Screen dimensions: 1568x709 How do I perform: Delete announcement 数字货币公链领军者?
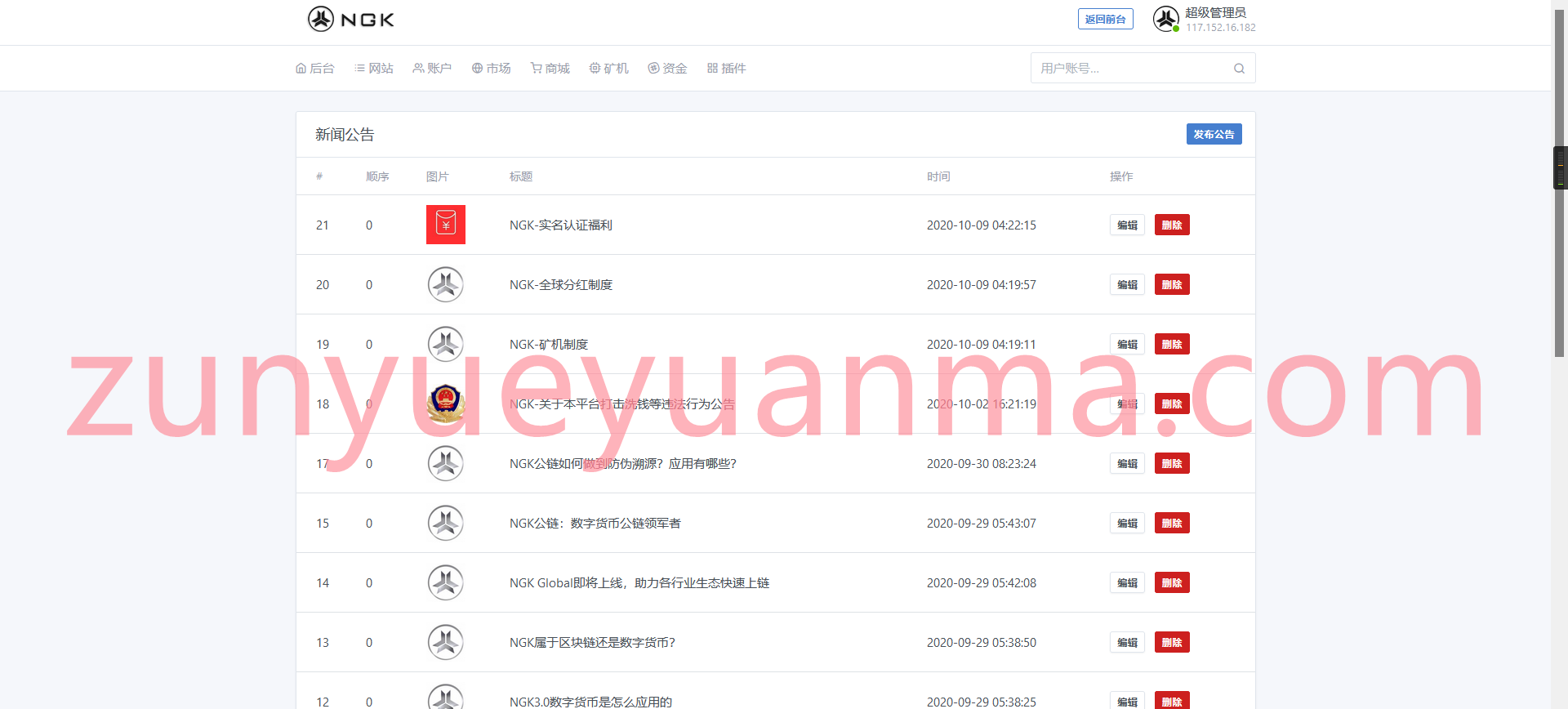(1172, 523)
